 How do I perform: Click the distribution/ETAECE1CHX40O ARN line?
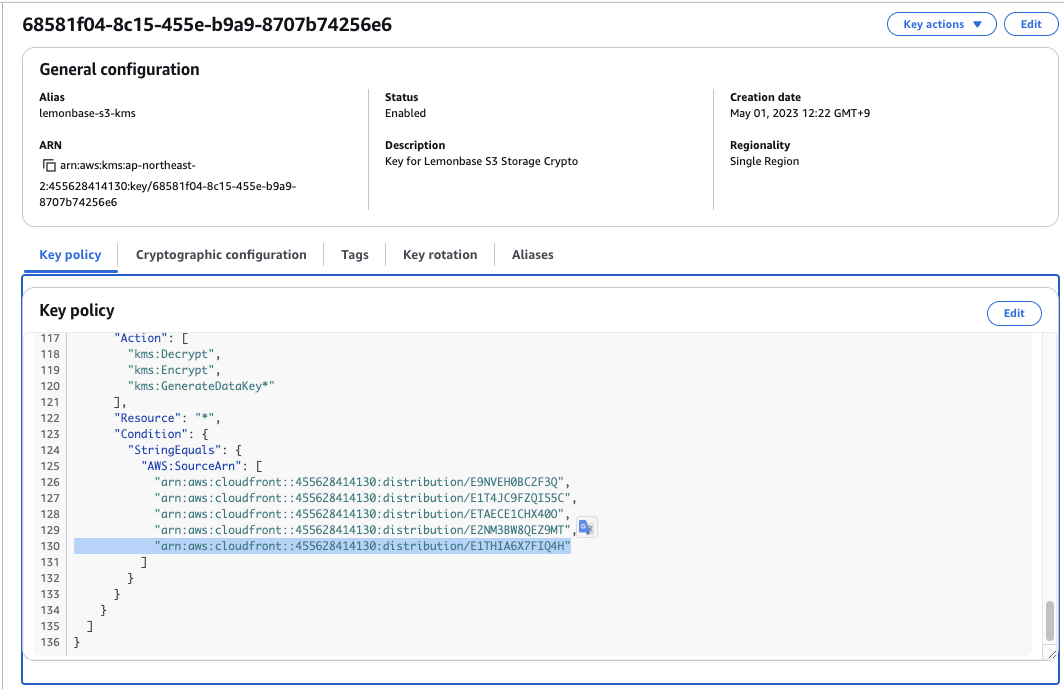(x=362, y=514)
